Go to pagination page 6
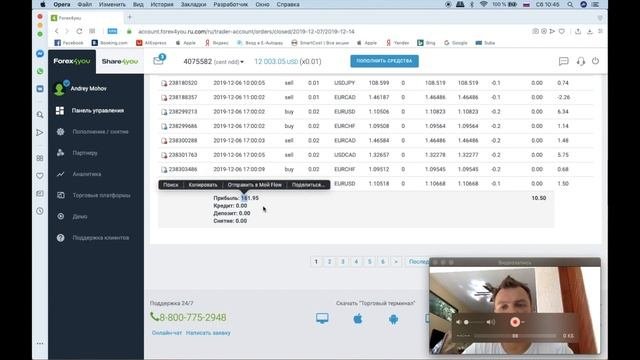This screenshot has height=360, width=640. [383, 262]
